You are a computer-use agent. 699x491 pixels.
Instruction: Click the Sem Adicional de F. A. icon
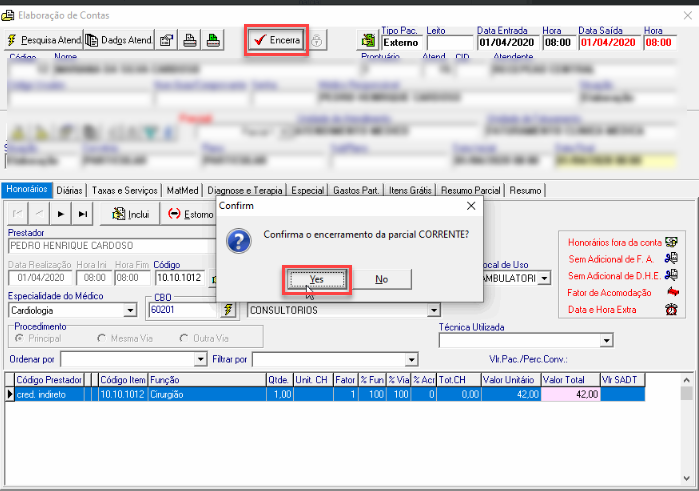(x=671, y=258)
